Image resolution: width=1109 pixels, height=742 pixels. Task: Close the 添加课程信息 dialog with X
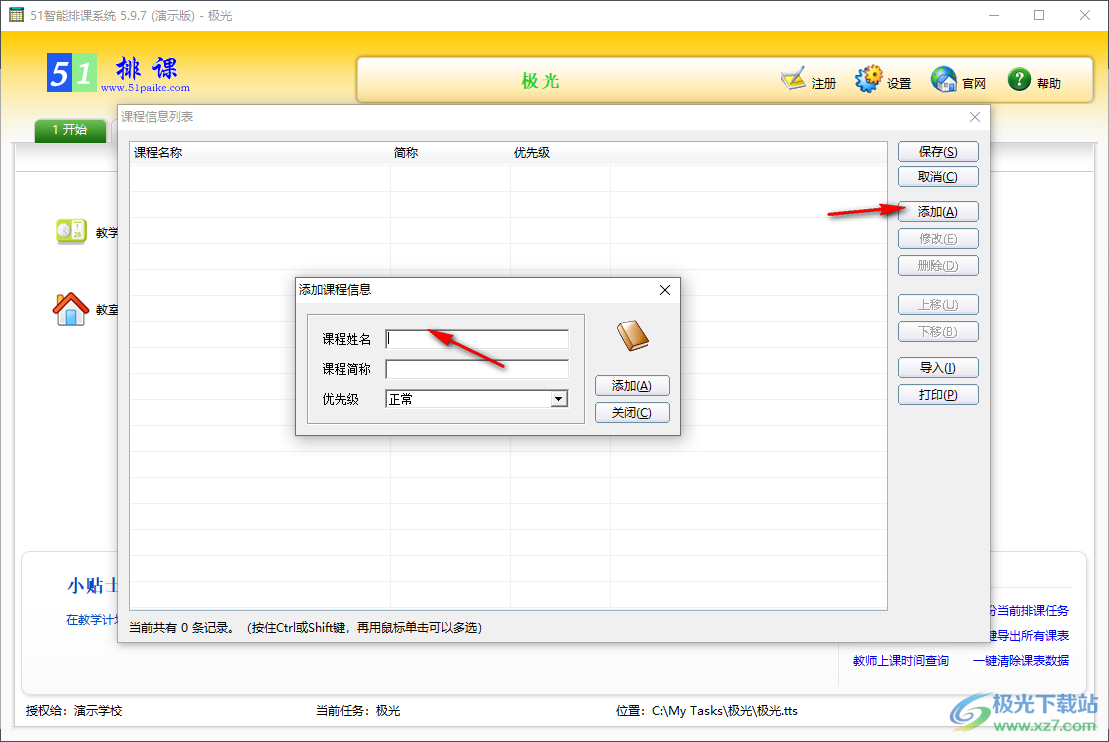(x=665, y=290)
